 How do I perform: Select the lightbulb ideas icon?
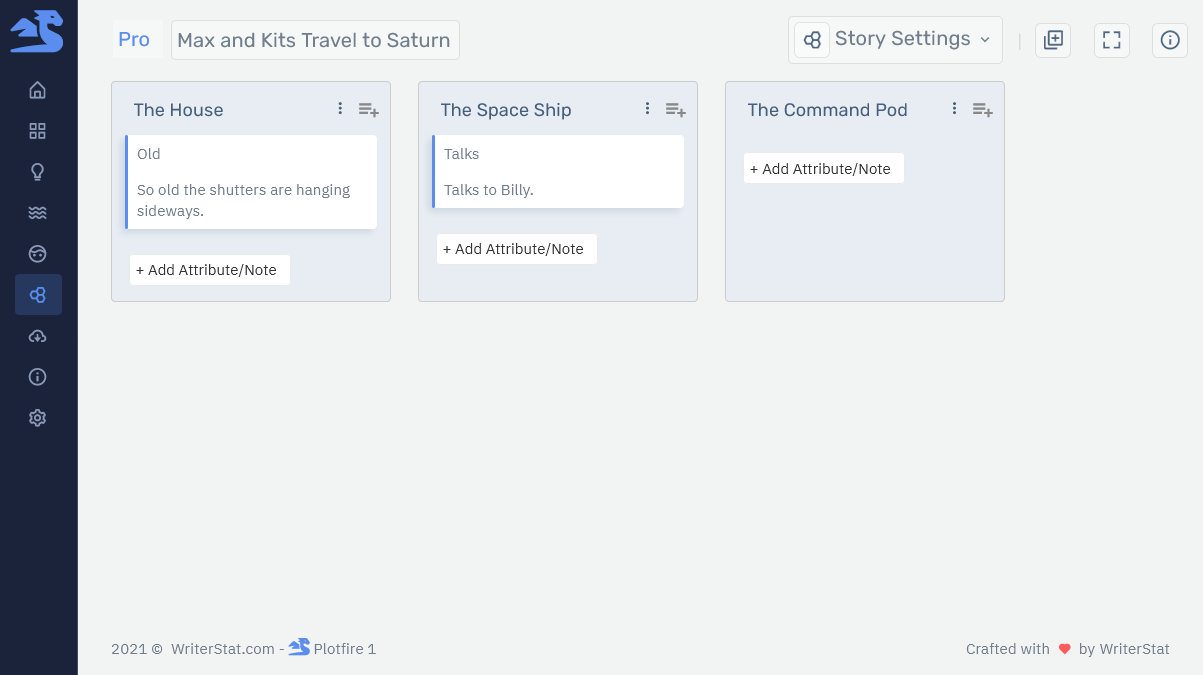pyautogui.click(x=38, y=171)
